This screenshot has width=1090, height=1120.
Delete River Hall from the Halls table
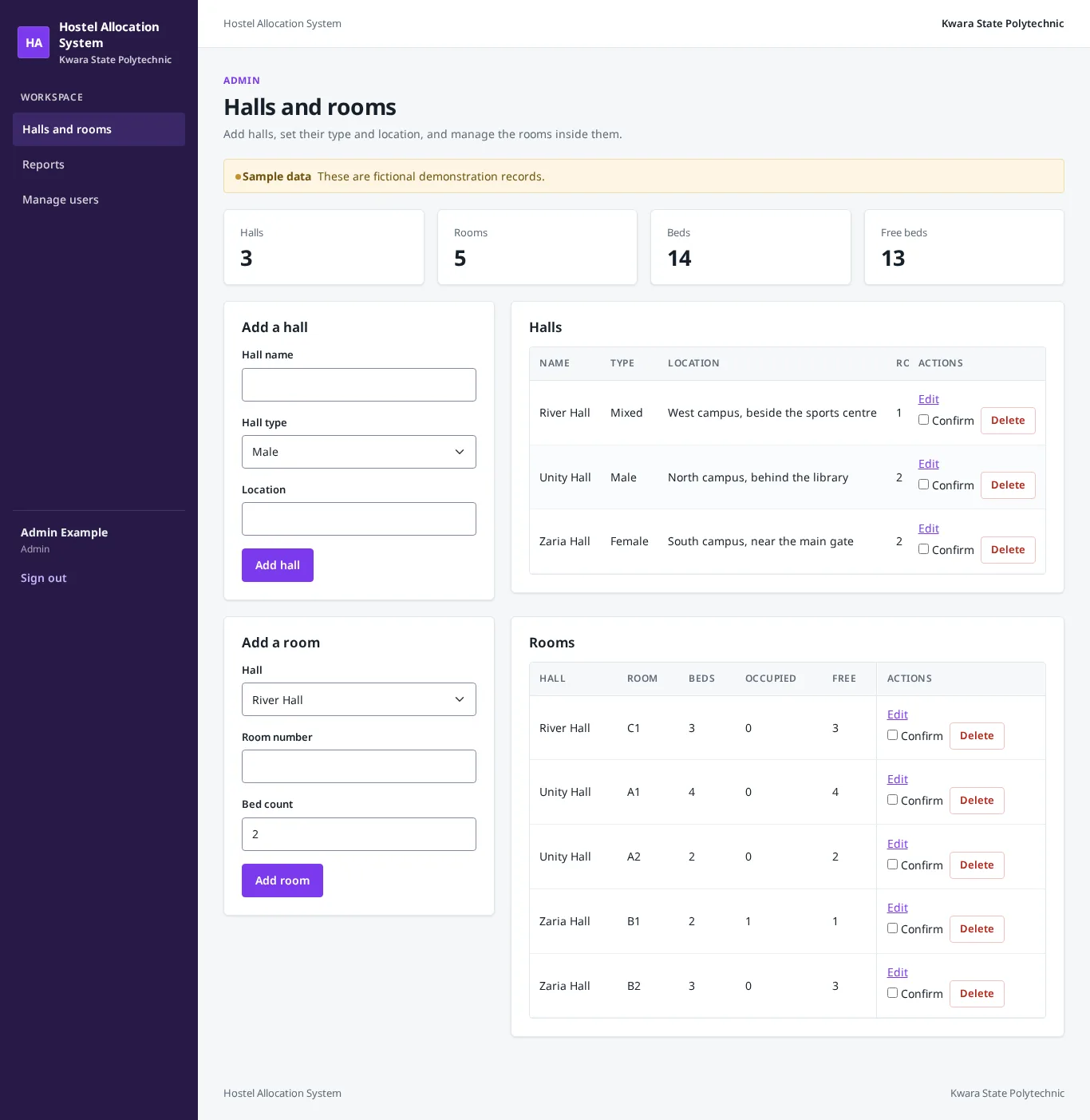[1008, 421]
